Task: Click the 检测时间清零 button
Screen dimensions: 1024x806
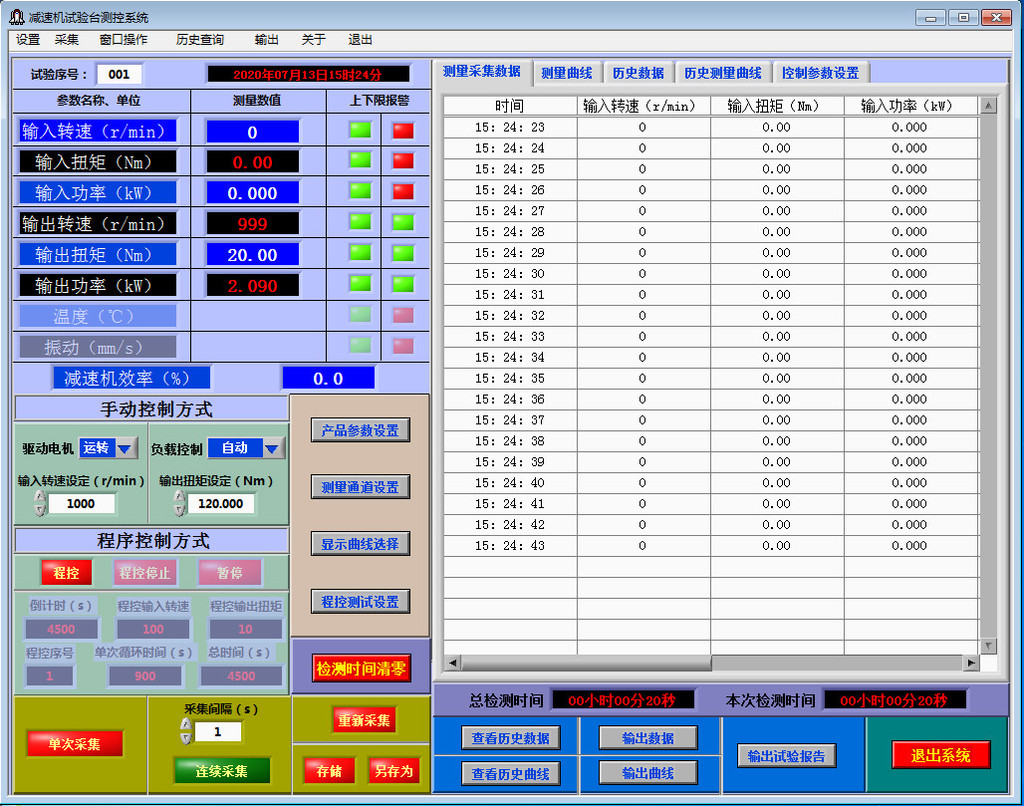Action: pyautogui.click(x=361, y=669)
